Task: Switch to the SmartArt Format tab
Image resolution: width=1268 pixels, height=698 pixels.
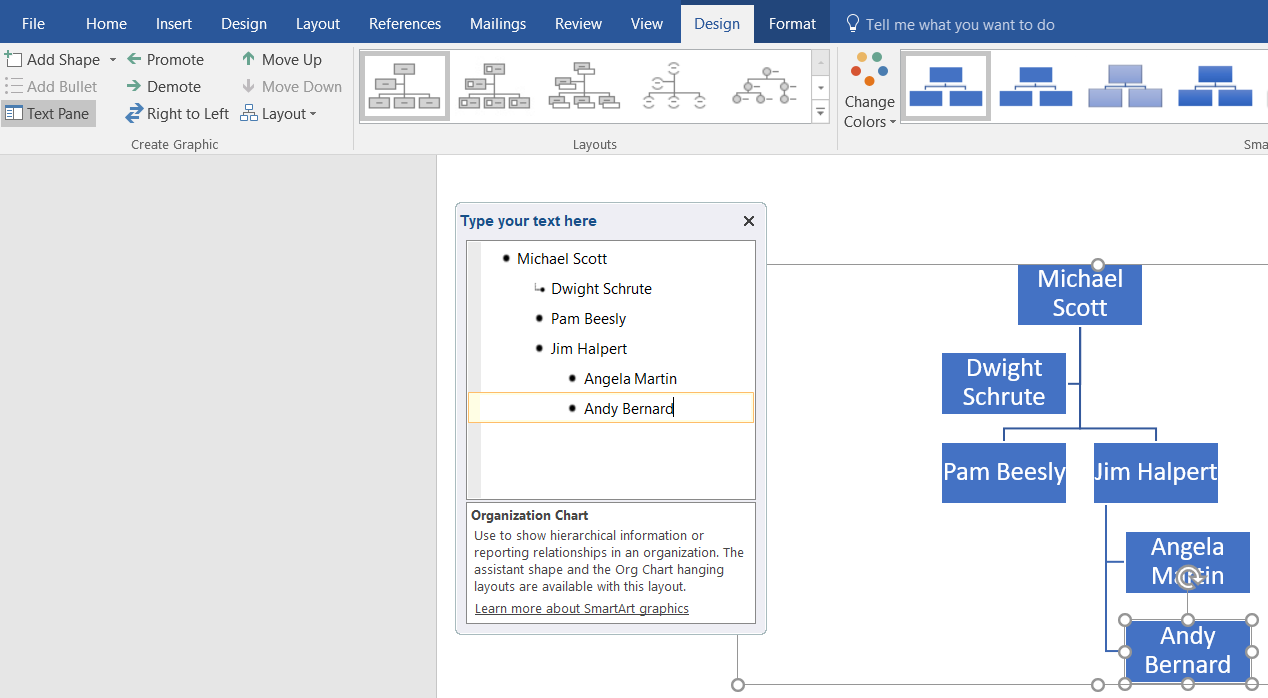Action: [793, 24]
